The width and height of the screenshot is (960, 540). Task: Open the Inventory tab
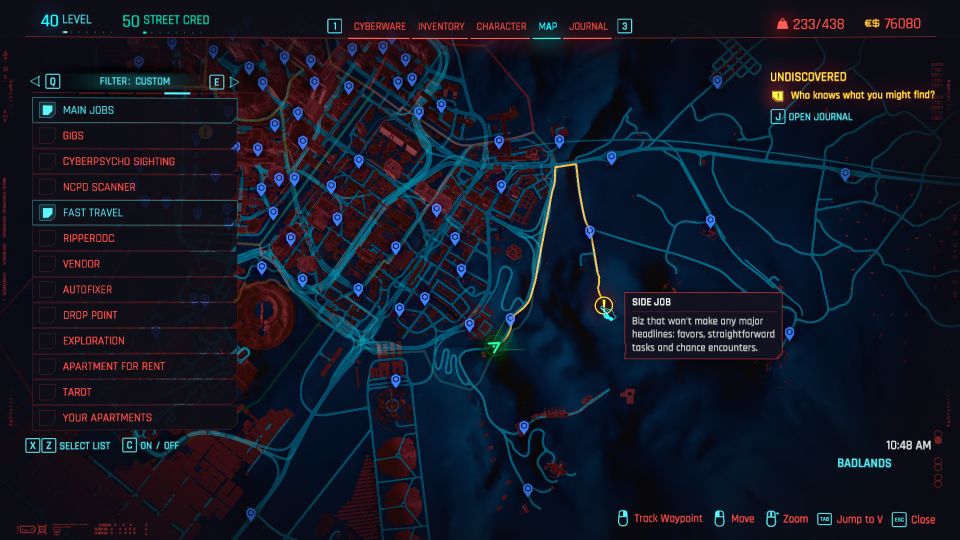(x=441, y=26)
